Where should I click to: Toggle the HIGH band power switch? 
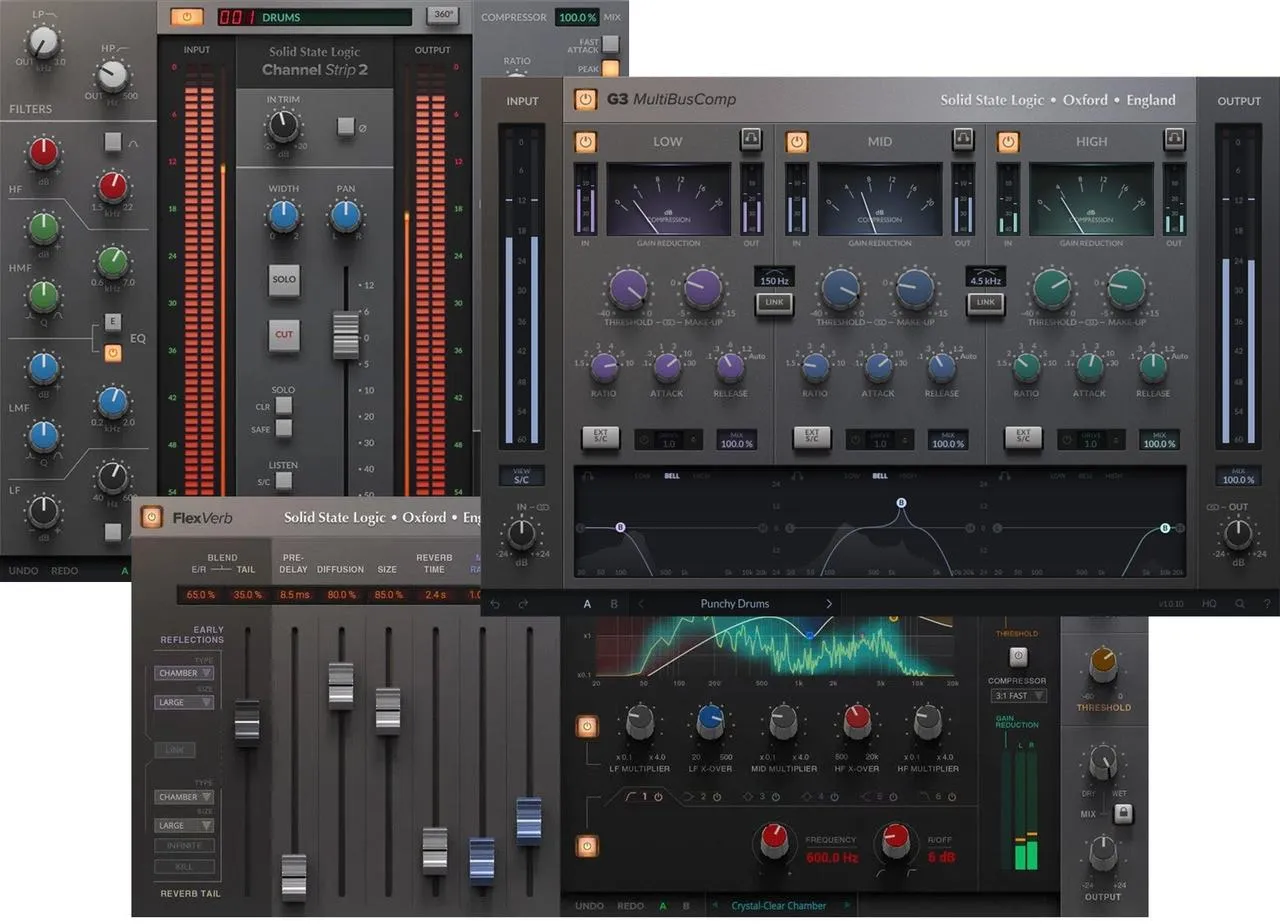(x=1008, y=141)
